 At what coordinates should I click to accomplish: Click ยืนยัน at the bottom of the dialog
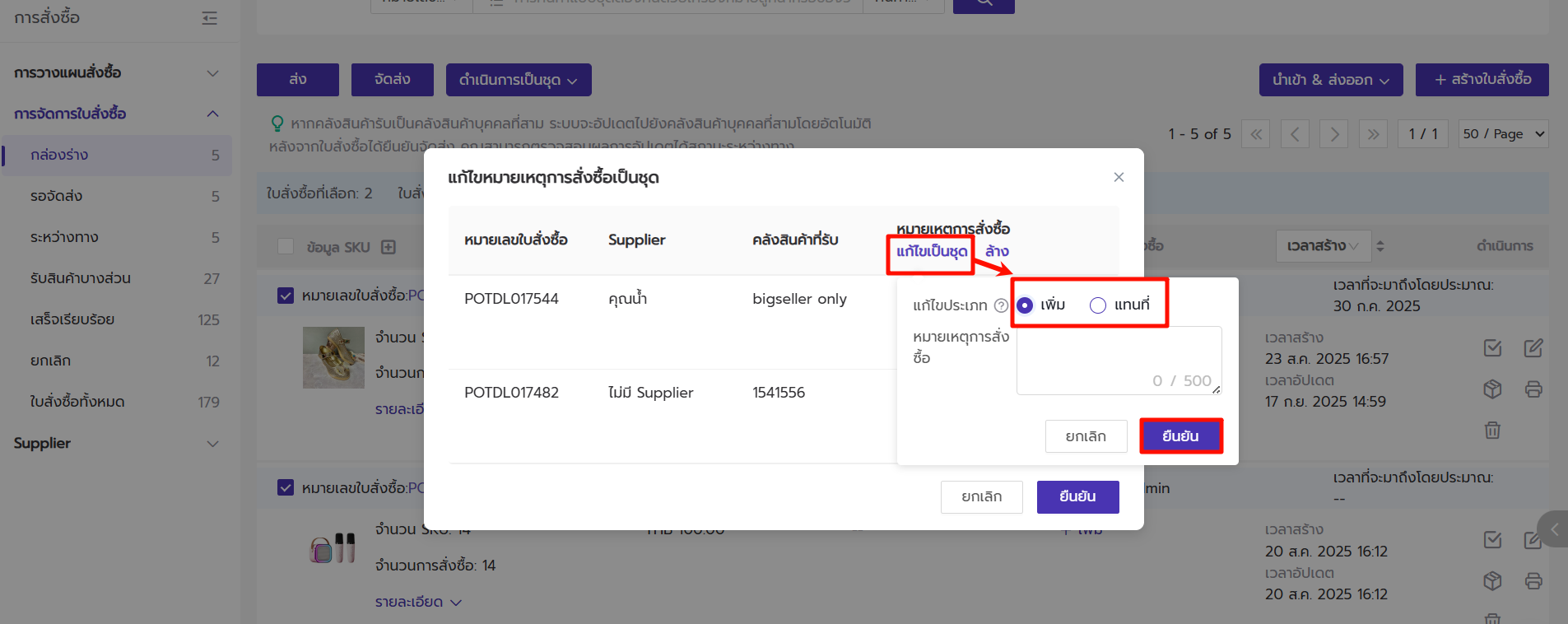tap(1077, 497)
